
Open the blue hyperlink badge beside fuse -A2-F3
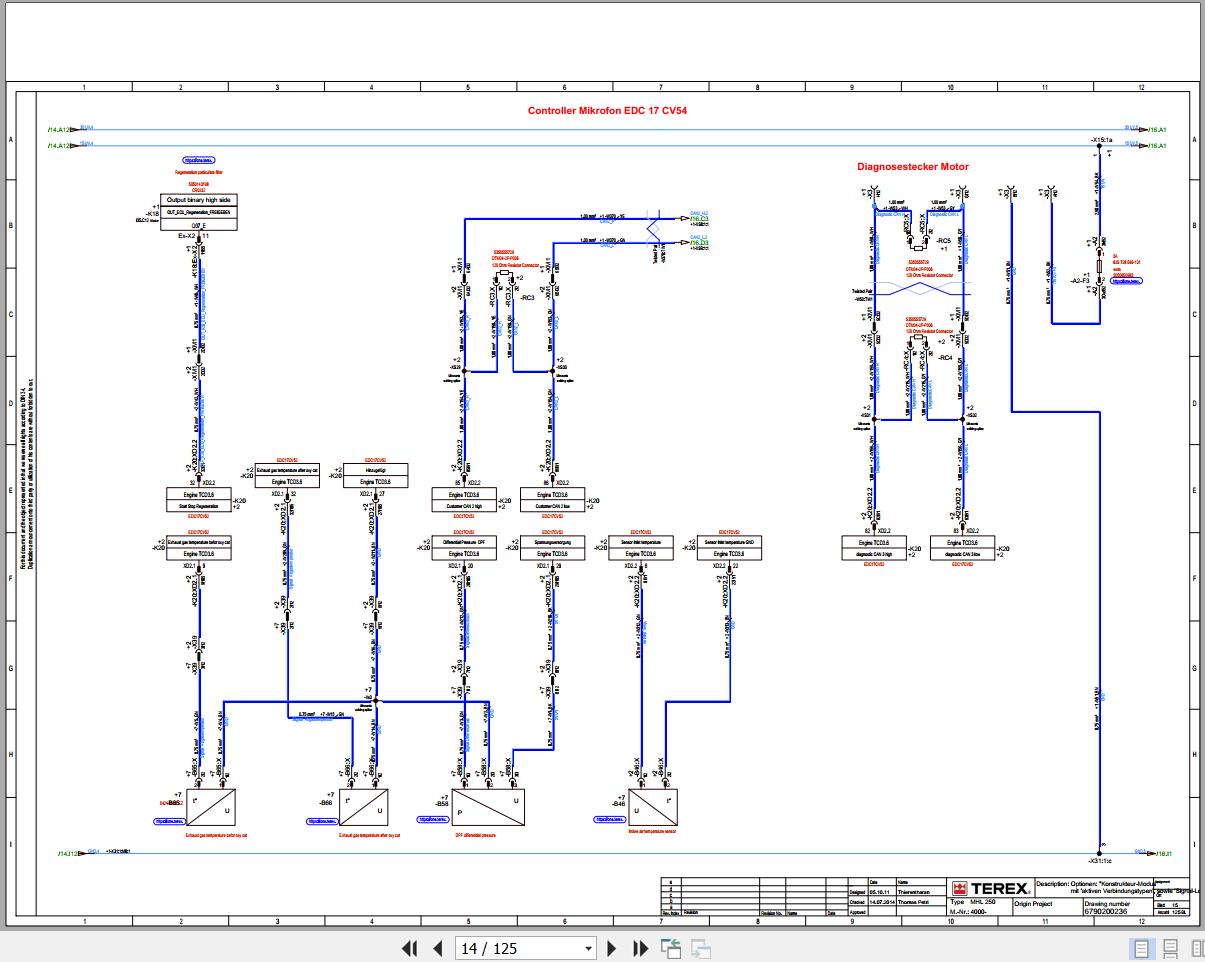[1127, 281]
